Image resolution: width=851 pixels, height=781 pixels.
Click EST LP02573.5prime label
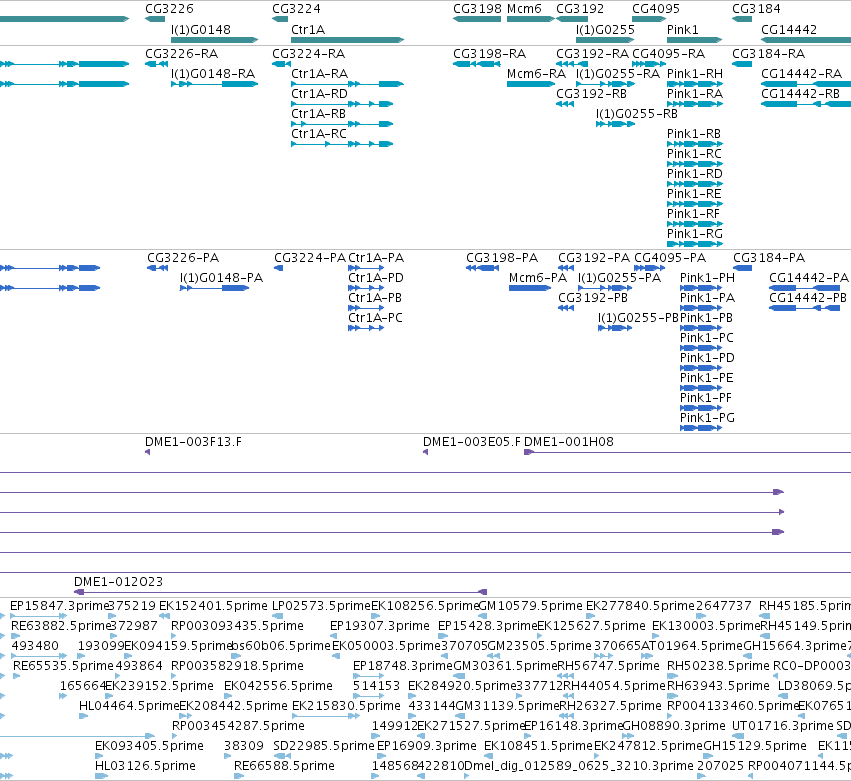coord(321,605)
